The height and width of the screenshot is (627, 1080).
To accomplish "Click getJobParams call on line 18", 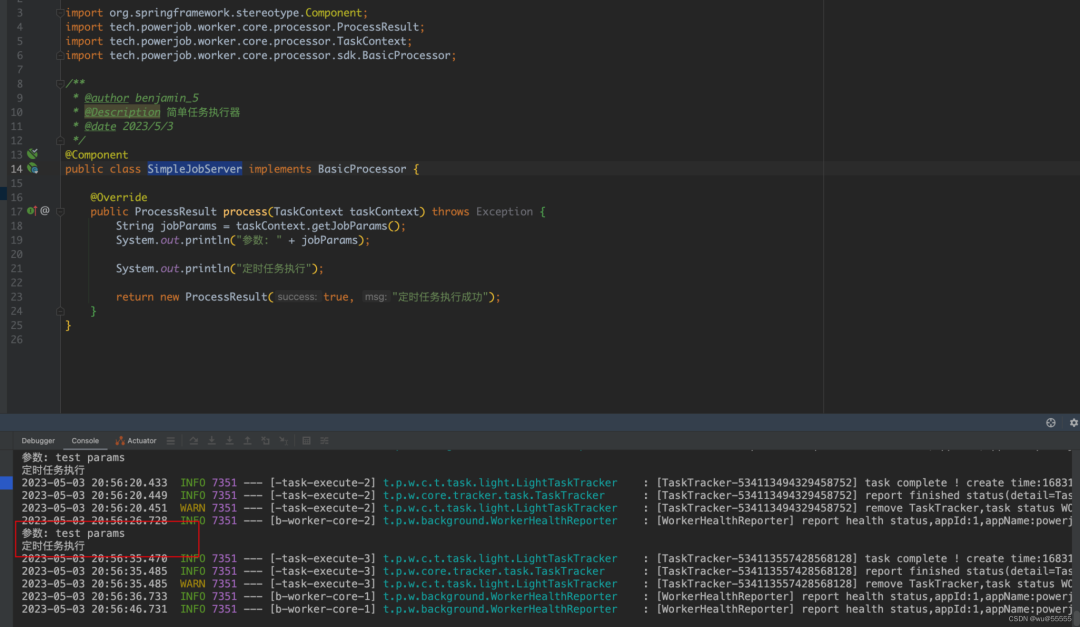I will (x=349, y=226).
